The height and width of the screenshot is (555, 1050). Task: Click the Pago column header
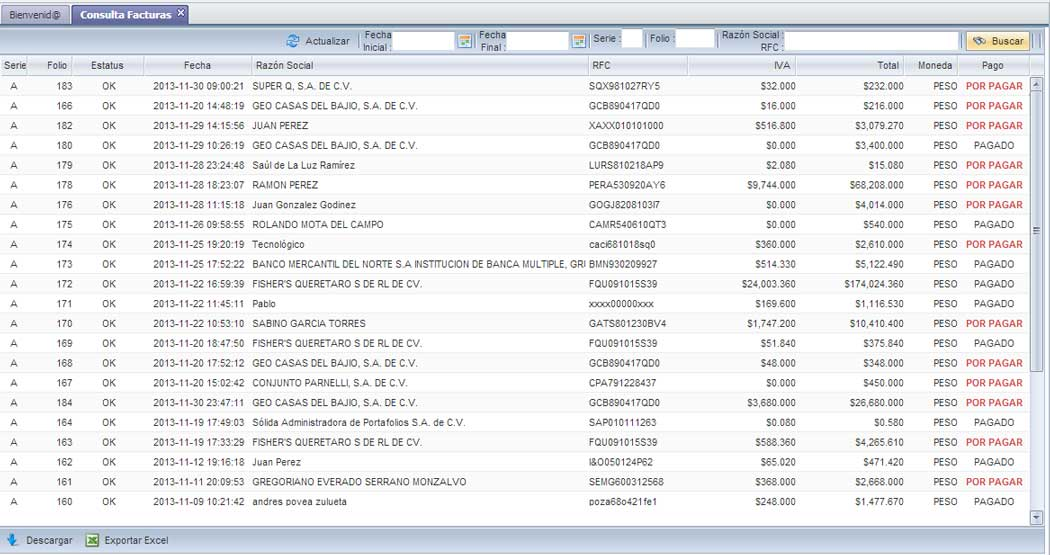992,65
